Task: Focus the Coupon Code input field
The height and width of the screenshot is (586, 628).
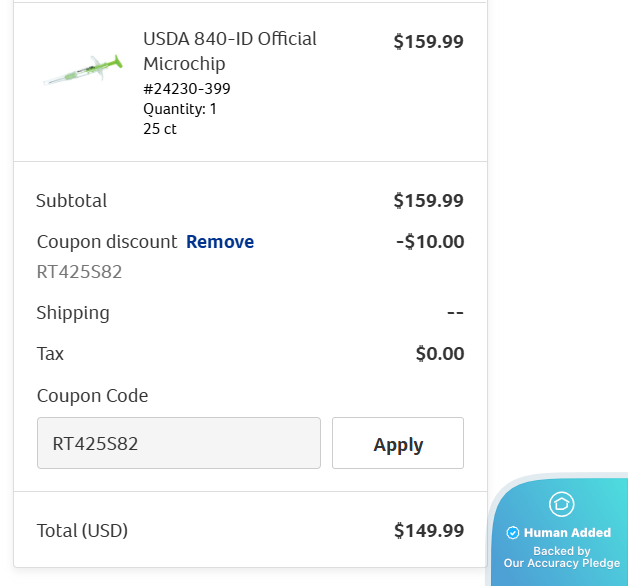Action: click(x=179, y=443)
